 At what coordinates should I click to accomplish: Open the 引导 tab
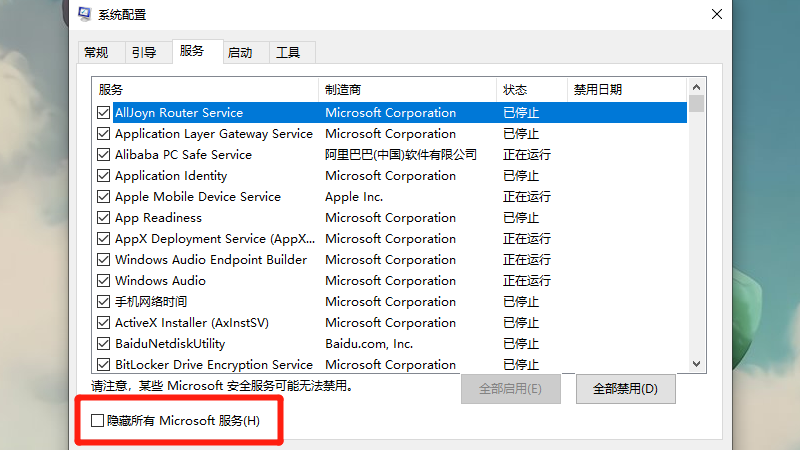143,52
